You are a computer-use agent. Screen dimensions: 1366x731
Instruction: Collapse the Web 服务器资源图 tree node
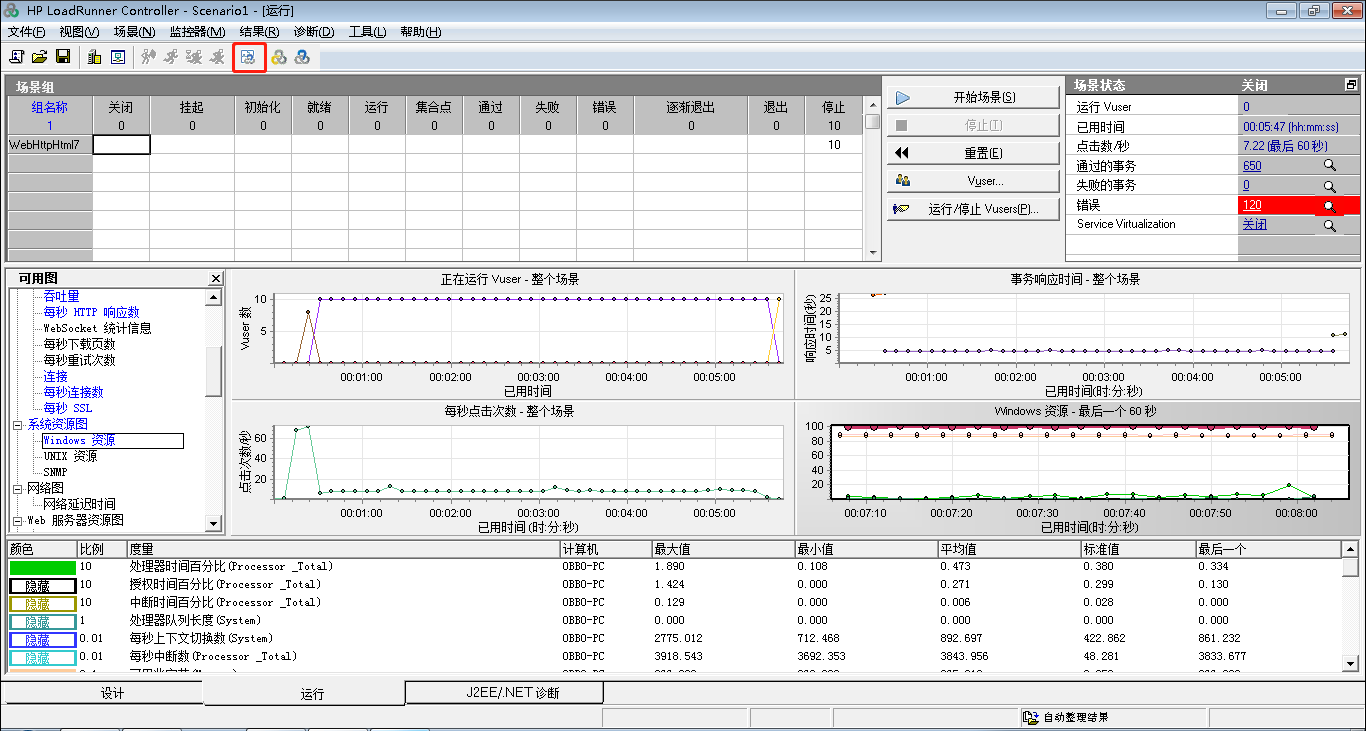[17, 521]
